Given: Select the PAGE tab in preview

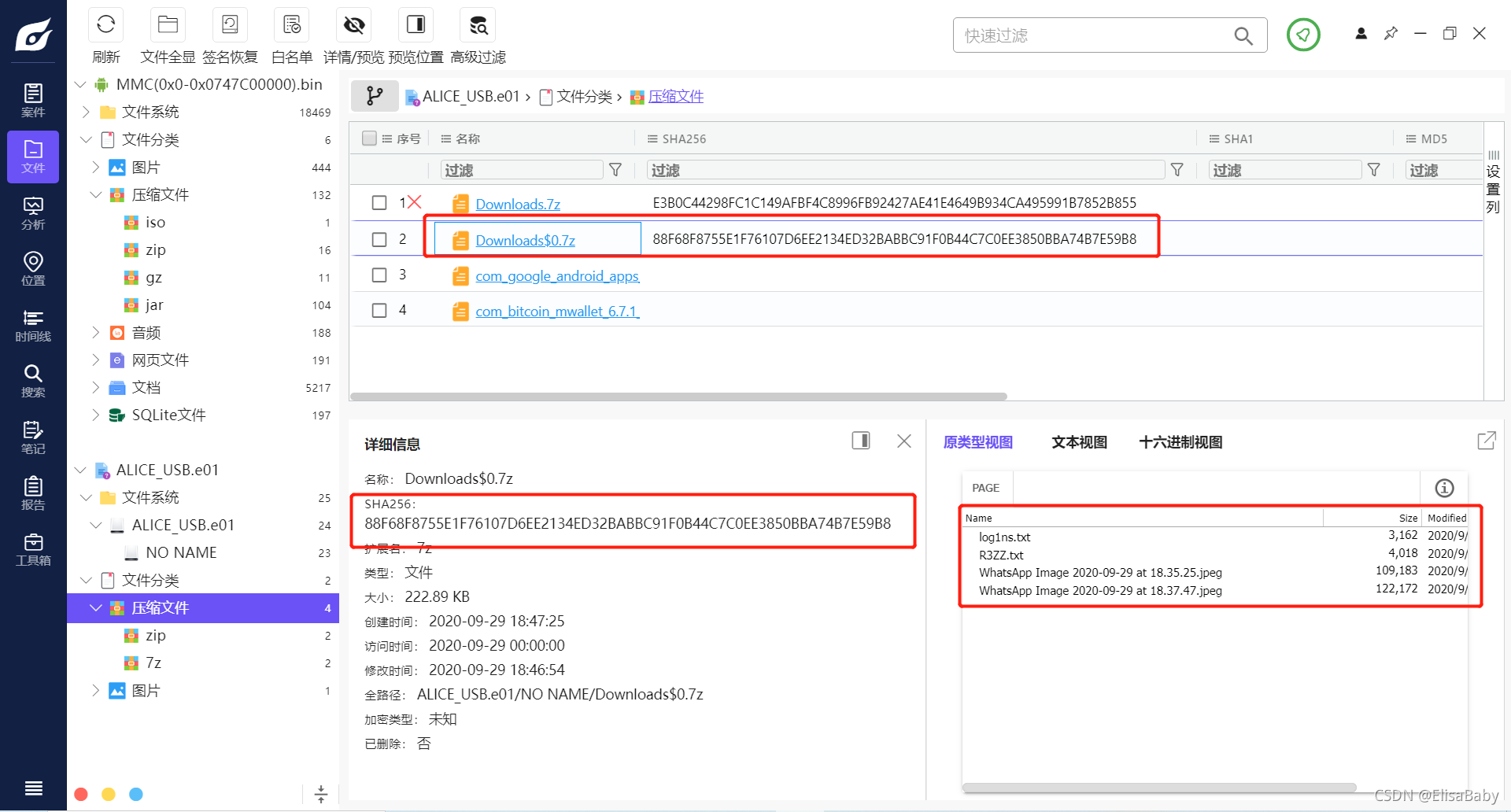Looking at the screenshot, I should click(x=985, y=488).
